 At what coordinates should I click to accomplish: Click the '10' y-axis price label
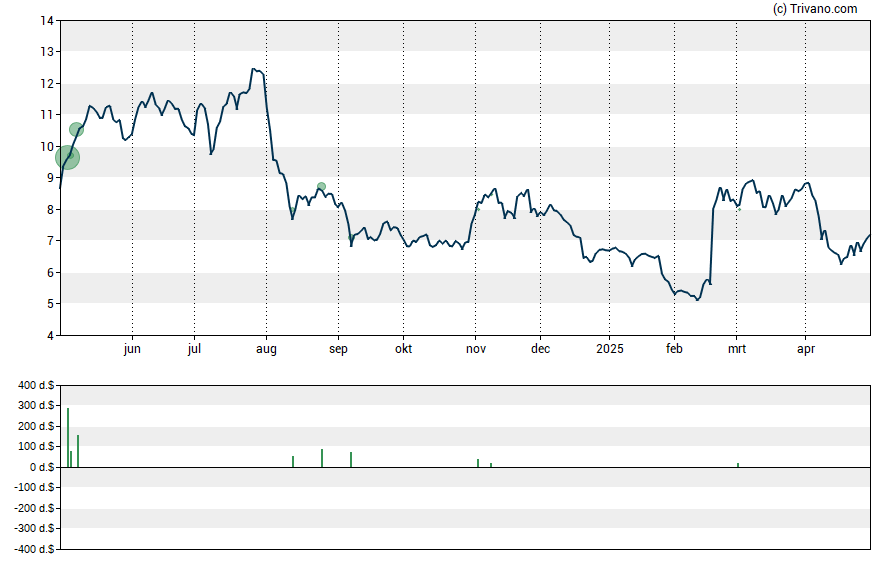(47, 147)
